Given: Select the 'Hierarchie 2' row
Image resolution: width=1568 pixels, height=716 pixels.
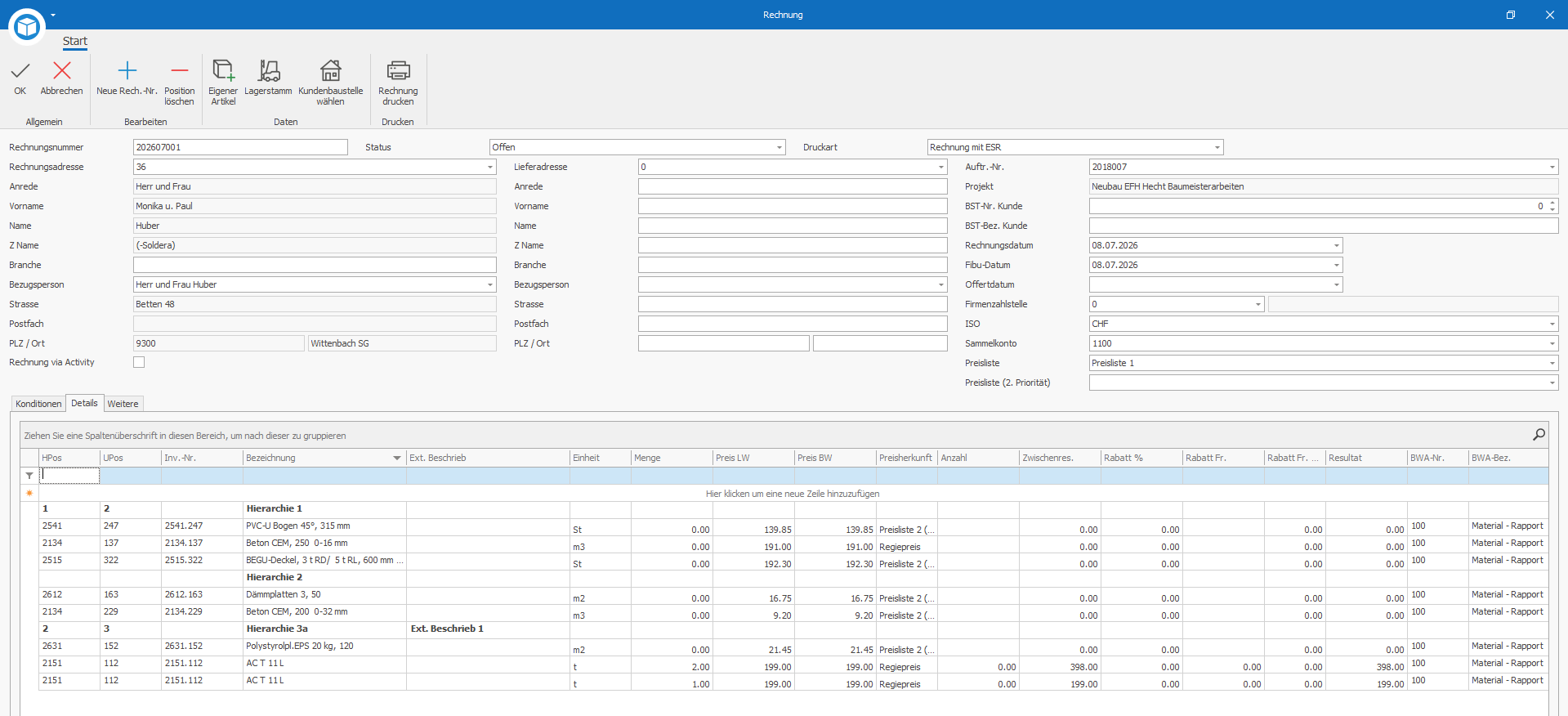Looking at the screenshot, I should [x=793, y=577].
